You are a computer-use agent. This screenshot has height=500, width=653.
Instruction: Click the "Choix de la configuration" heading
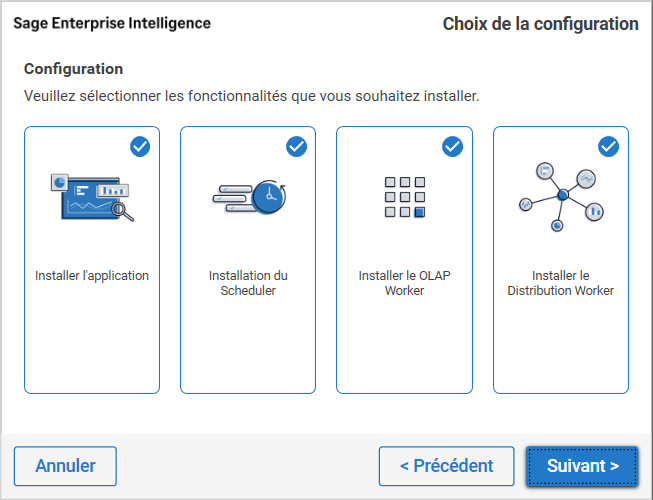pos(540,24)
